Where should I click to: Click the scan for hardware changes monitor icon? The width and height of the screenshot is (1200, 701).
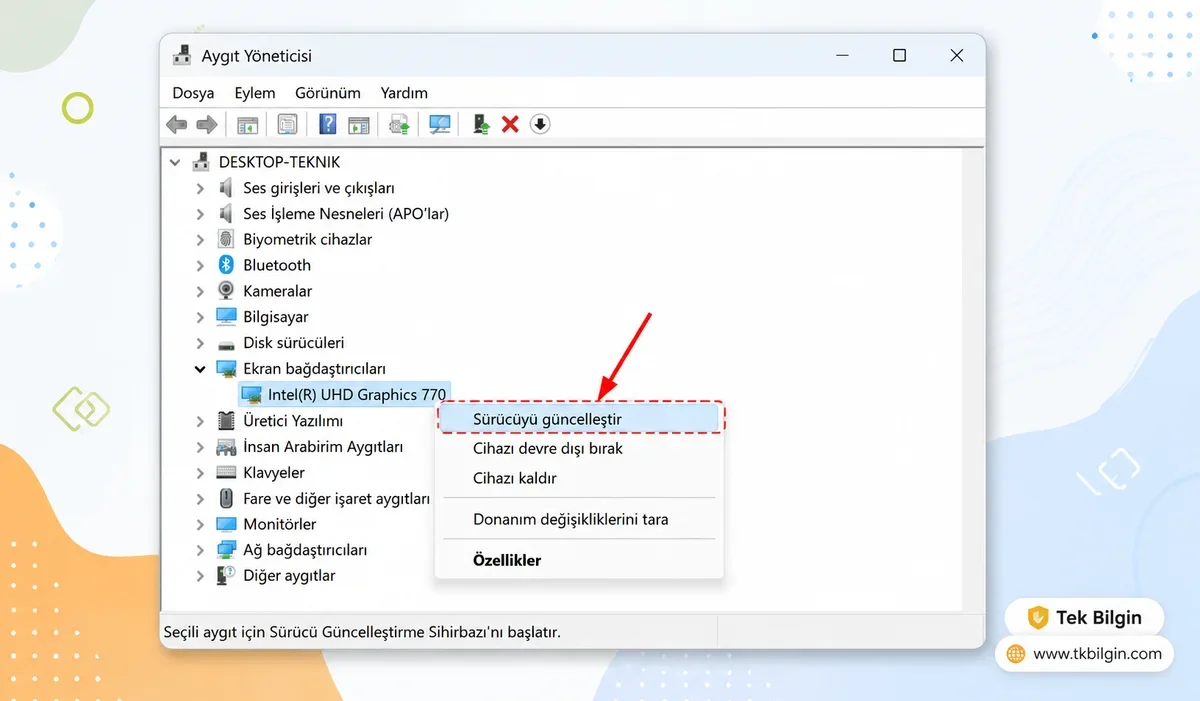440,124
